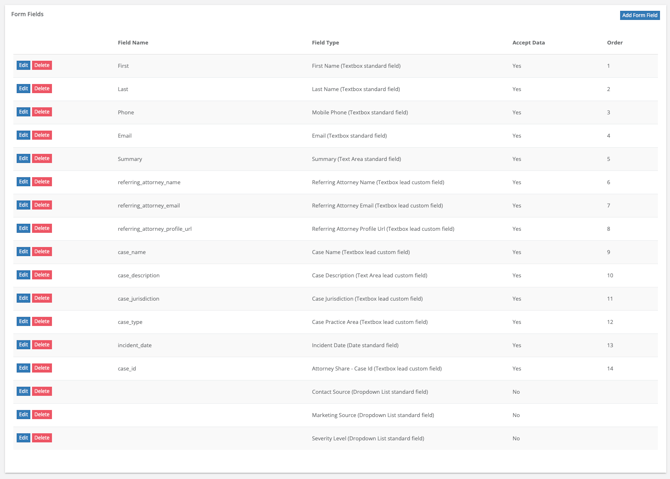Viewport: 670px width, 479px height.
Task: Delete the Marketing Source dropdown field
Action: point(42,414)
